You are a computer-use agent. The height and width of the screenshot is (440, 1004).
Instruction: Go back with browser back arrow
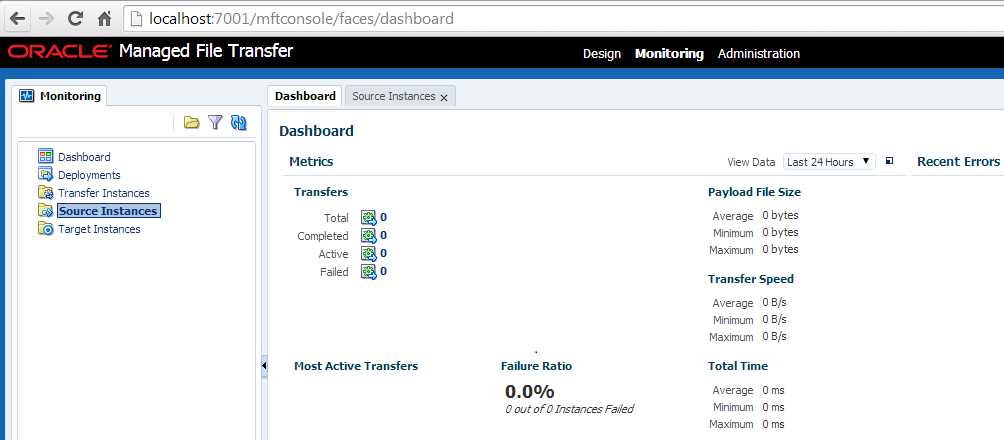17,19
